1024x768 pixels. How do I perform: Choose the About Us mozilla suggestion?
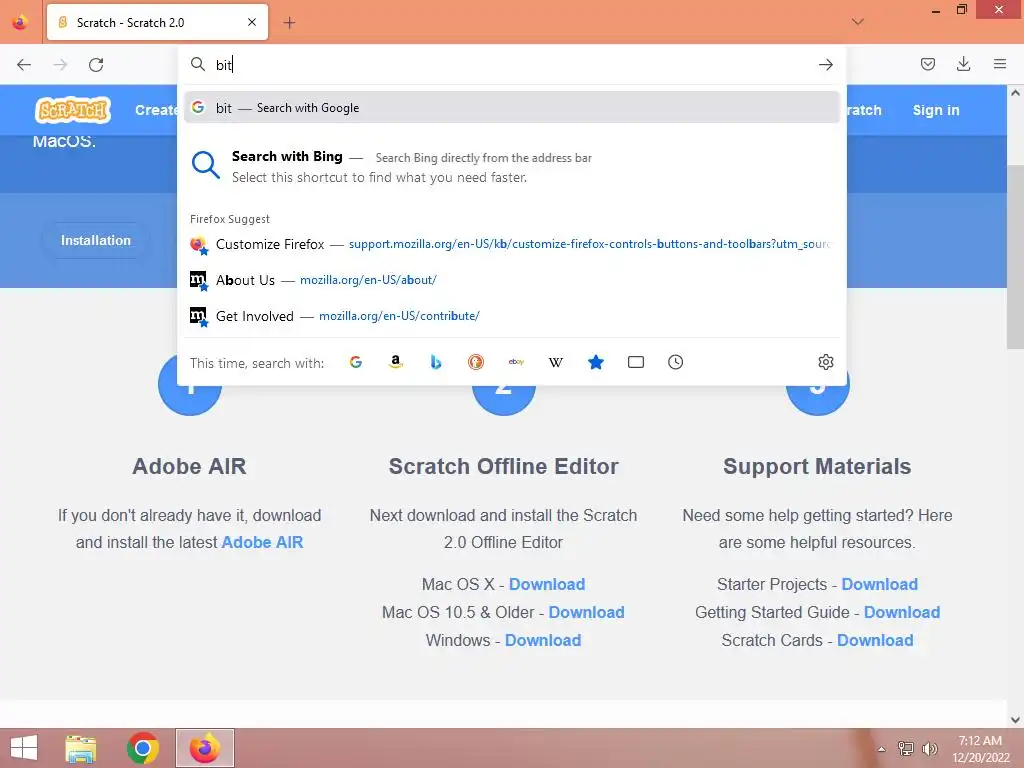pyautogui.click(x=511, y=280)
